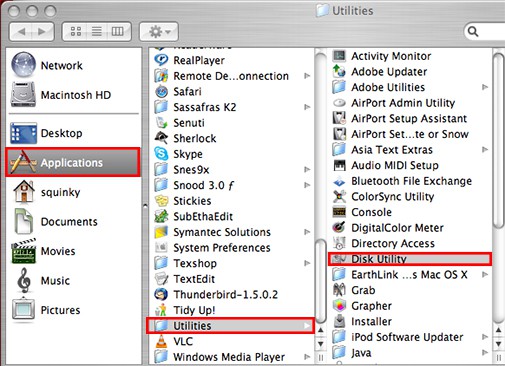Viewport: 505px width, 366px height.
Task: Open the Action gear dropdown menu
Action: (x=159, y=32)
